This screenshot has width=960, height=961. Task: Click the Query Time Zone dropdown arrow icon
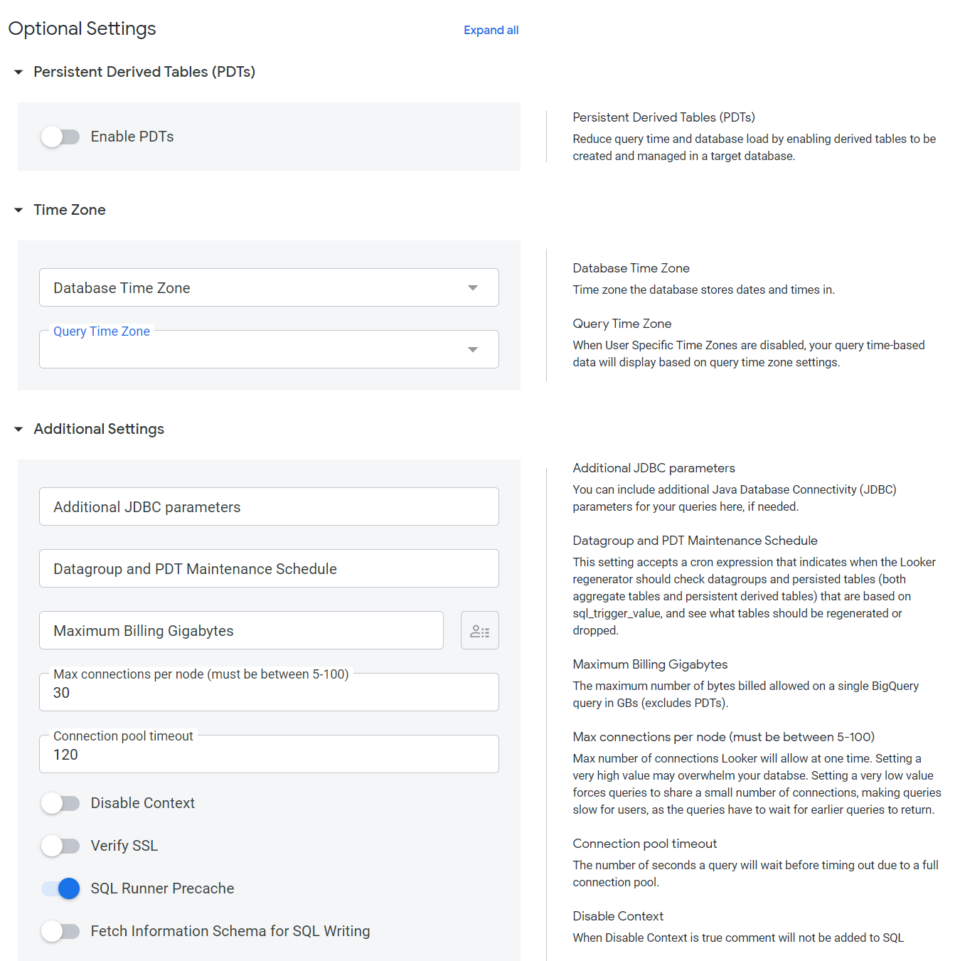(x=473, y=349)
